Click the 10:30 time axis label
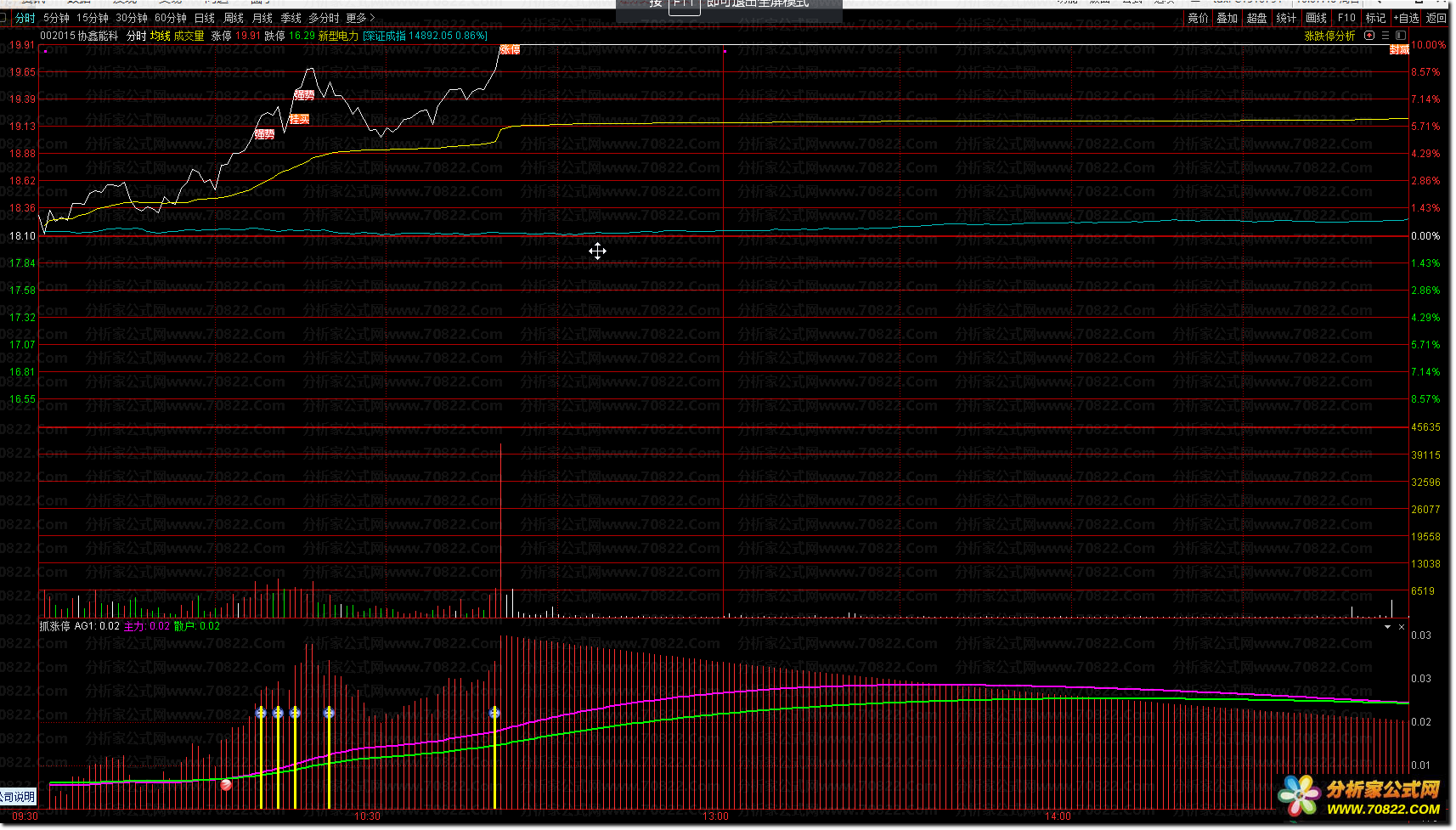Screen dimensions: 1456x830 click(367, 816)
